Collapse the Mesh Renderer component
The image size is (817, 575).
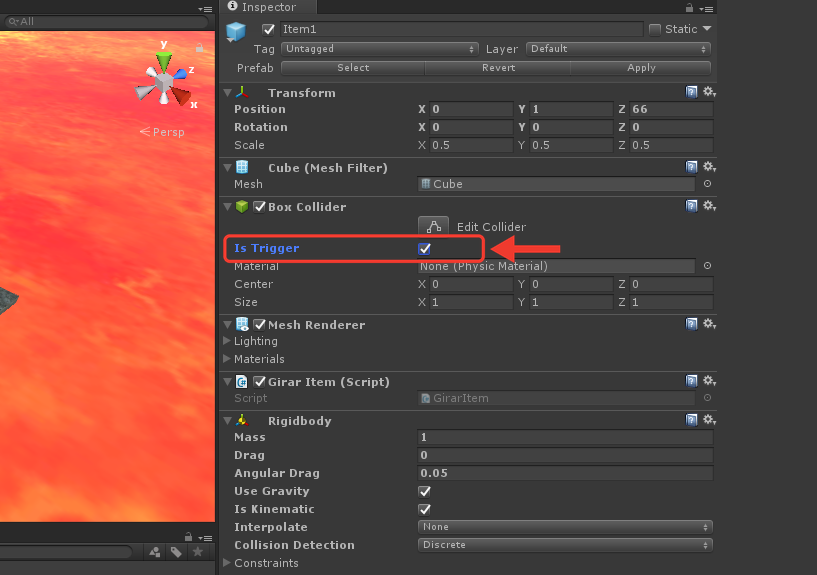(228, 324)
